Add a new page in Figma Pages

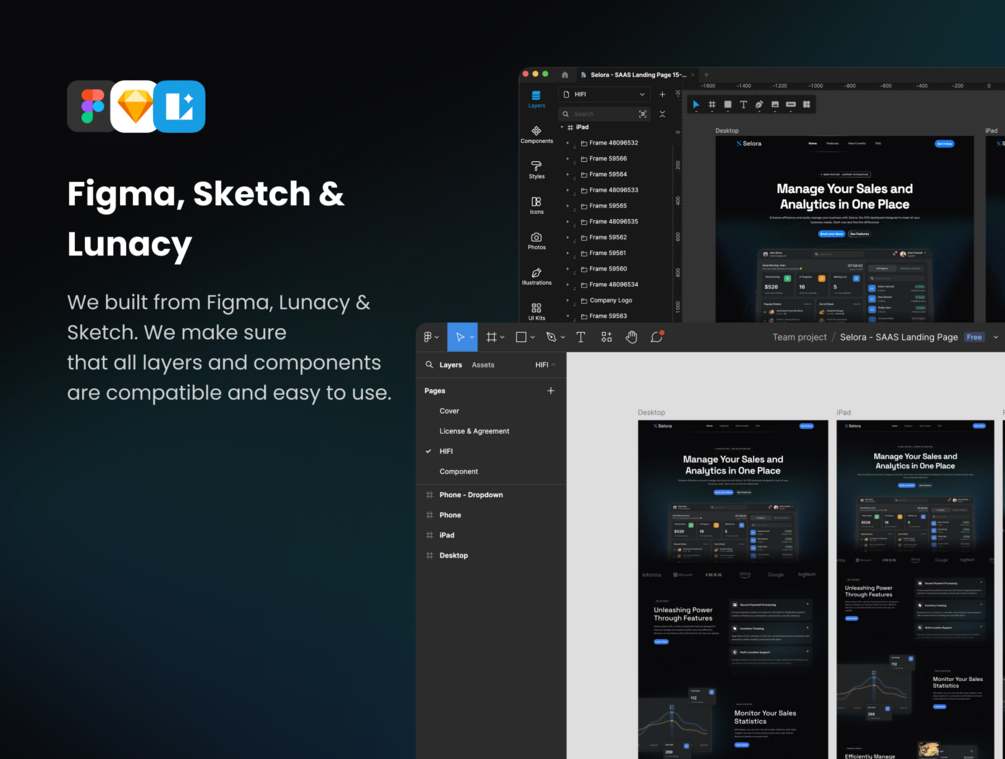coord(551,390)
